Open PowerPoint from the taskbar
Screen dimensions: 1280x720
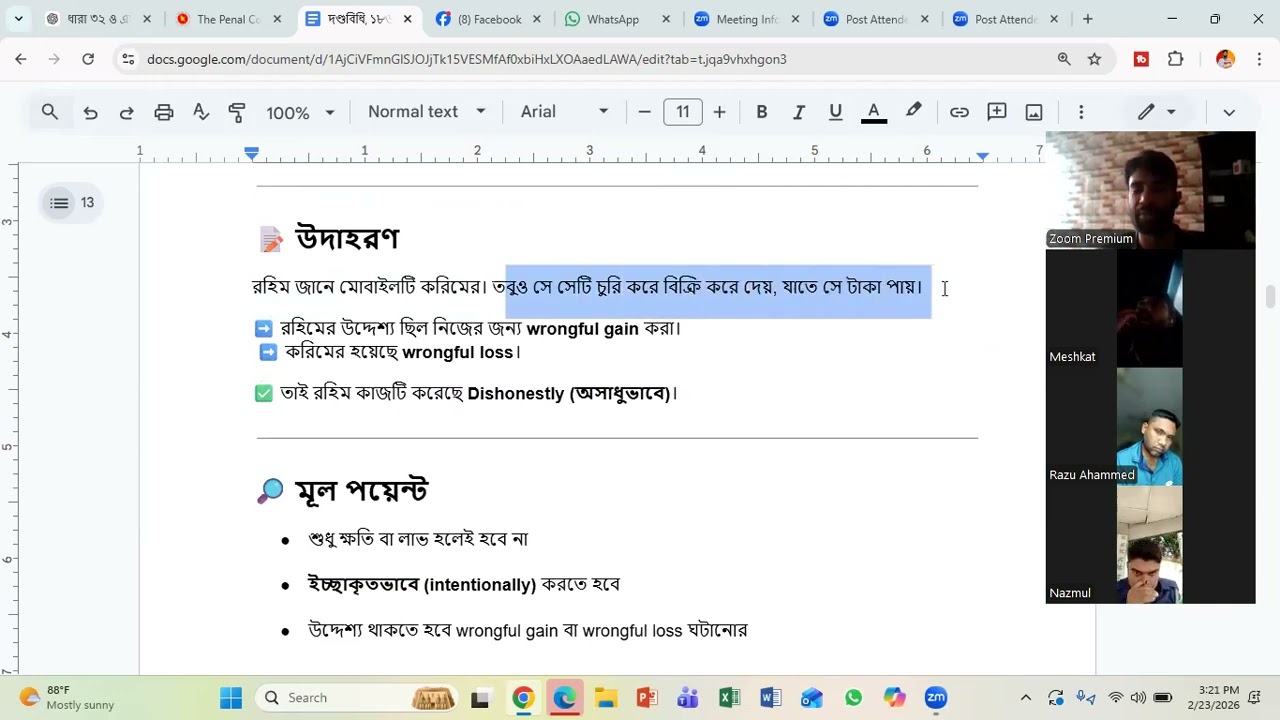tap(646, 698)
